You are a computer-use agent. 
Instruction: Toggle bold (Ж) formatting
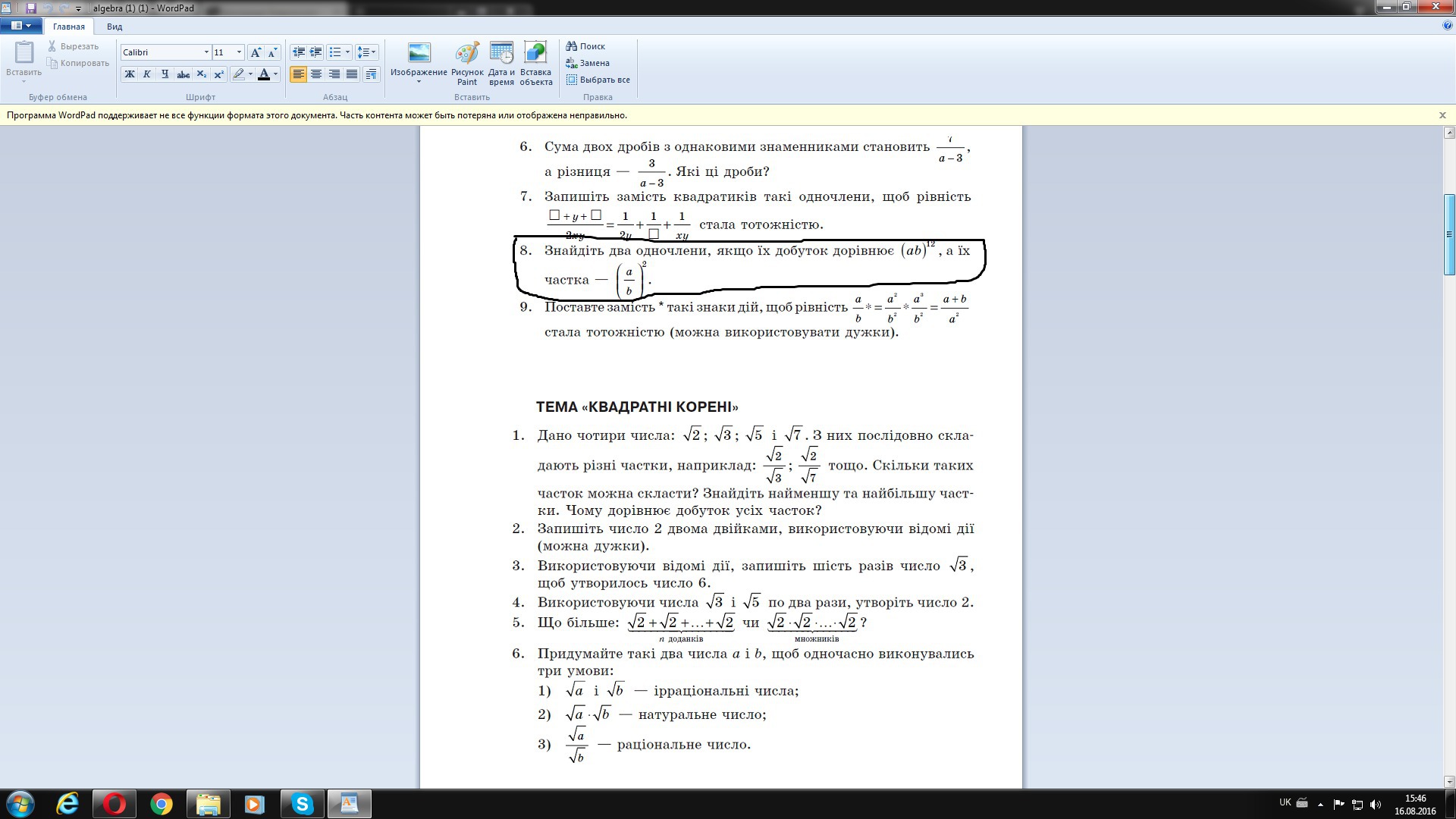pos(130,74)
